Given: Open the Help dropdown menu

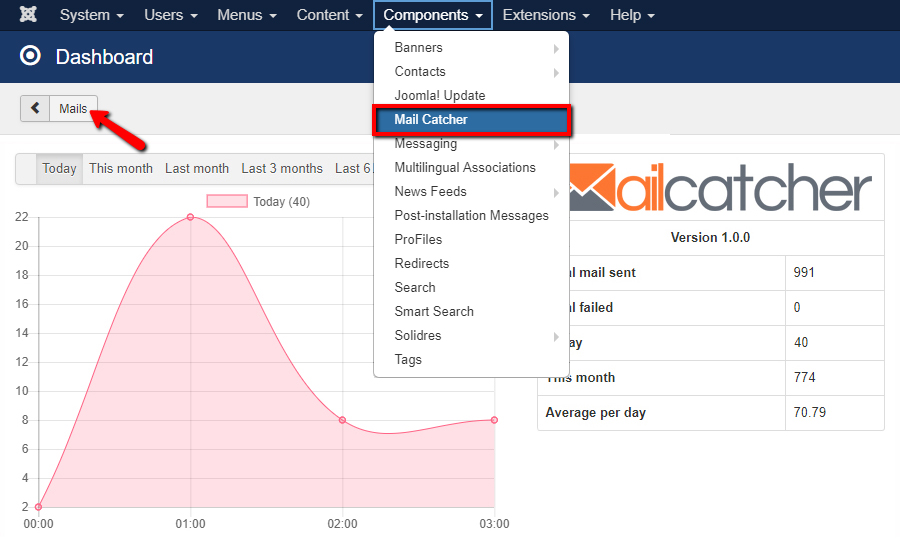Looking at the screenshot, I should pos(632,15).
